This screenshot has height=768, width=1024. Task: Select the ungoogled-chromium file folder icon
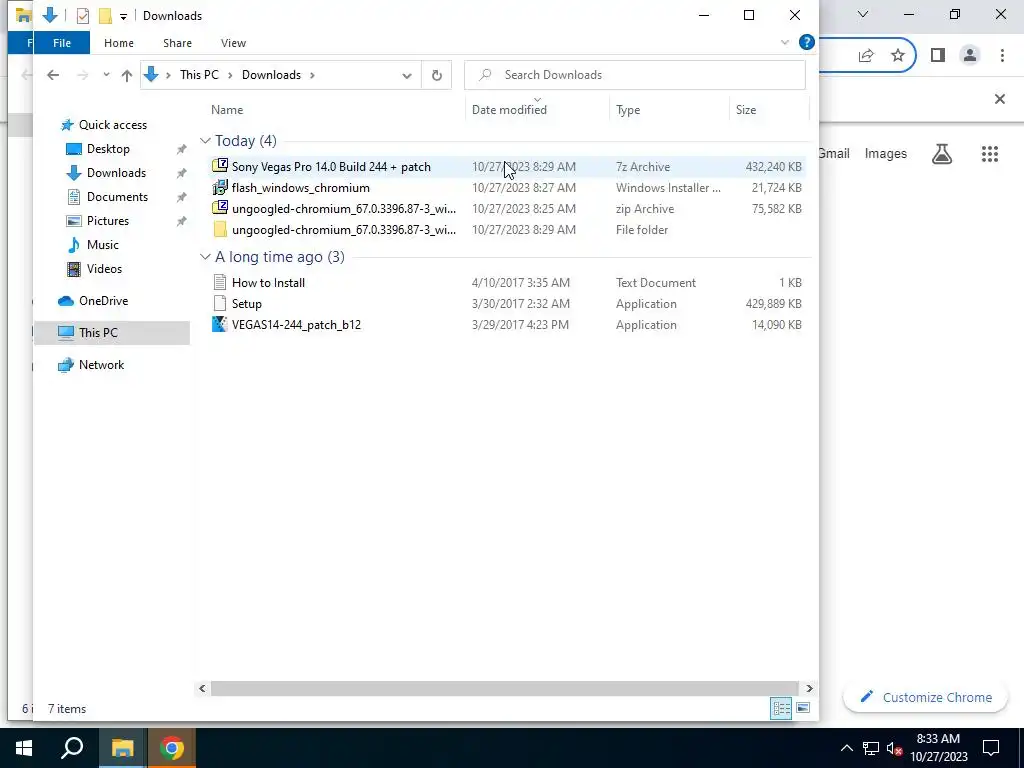(x=220, y=229)
